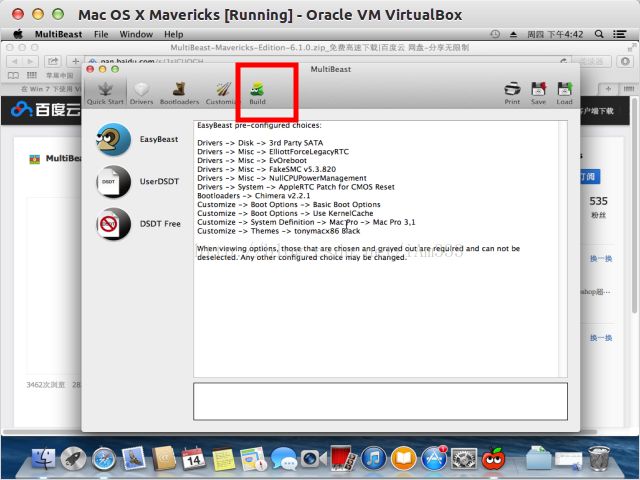Click line 'Drivers -> Disk -> 3rd Party SATA'

pyautogui.click(x=260, y=143)
